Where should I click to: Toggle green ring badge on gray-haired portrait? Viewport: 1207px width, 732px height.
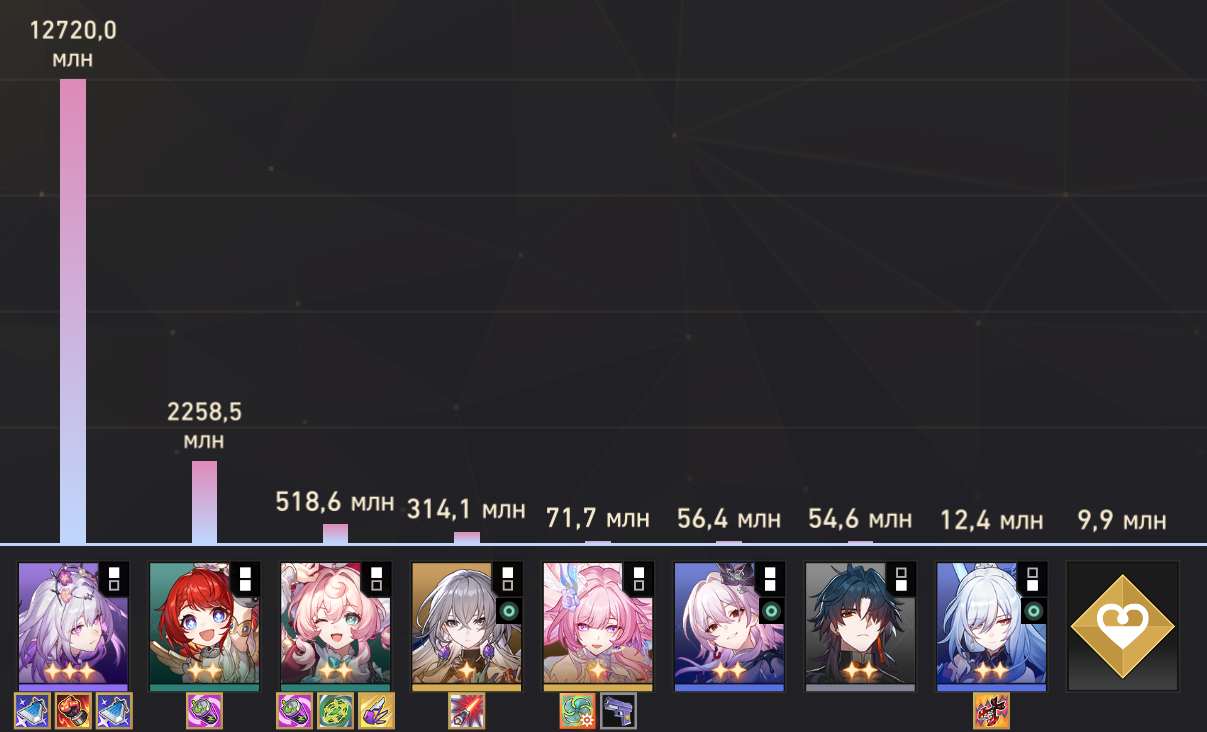coord(508,610)
